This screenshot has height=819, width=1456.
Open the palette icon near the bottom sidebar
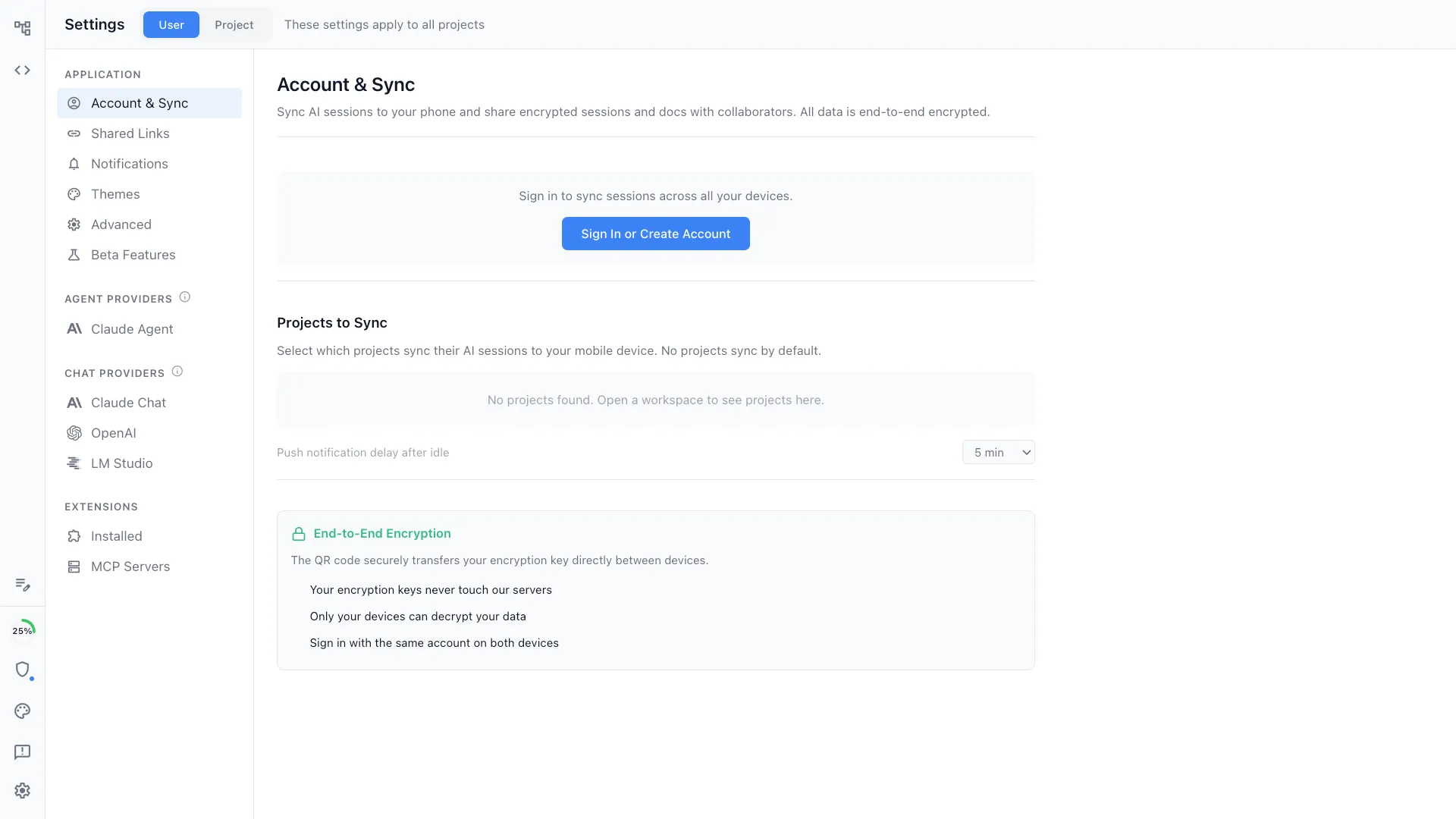(22, 711)
